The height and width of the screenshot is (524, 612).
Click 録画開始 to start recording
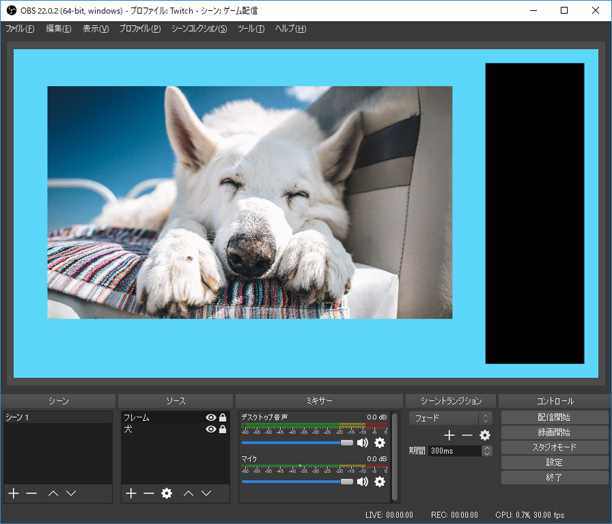click(x=553, y=432)
